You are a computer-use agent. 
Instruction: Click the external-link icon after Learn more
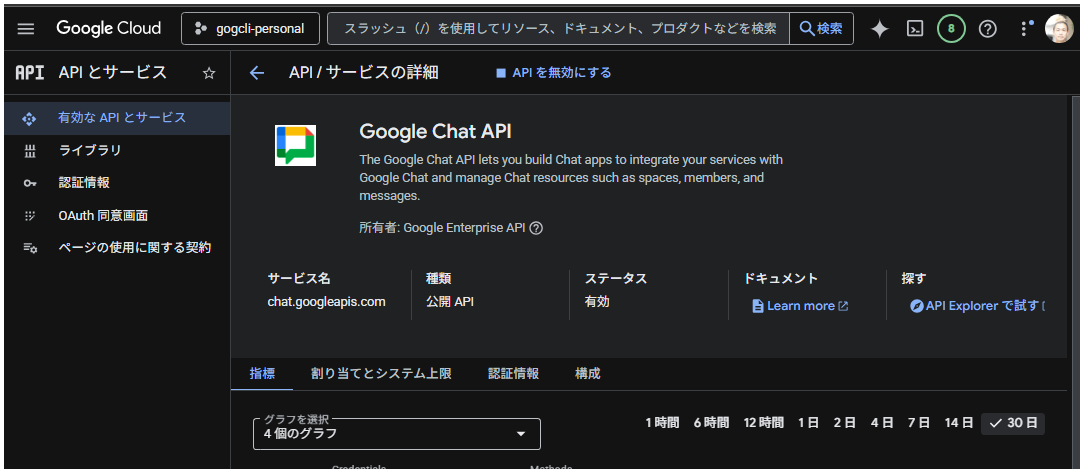tap(843, 306)
